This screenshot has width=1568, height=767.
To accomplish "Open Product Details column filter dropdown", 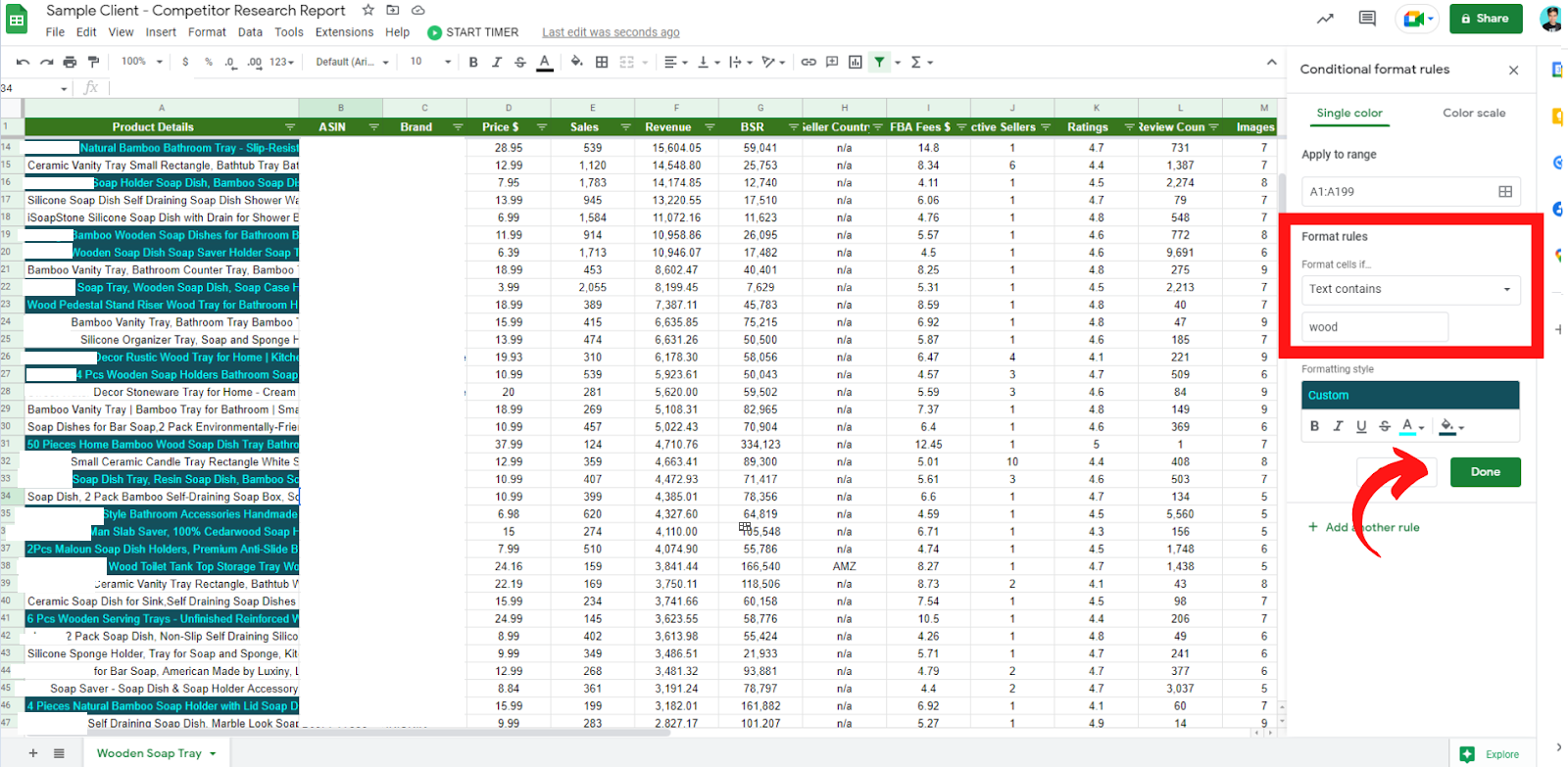I will (289, 127).
